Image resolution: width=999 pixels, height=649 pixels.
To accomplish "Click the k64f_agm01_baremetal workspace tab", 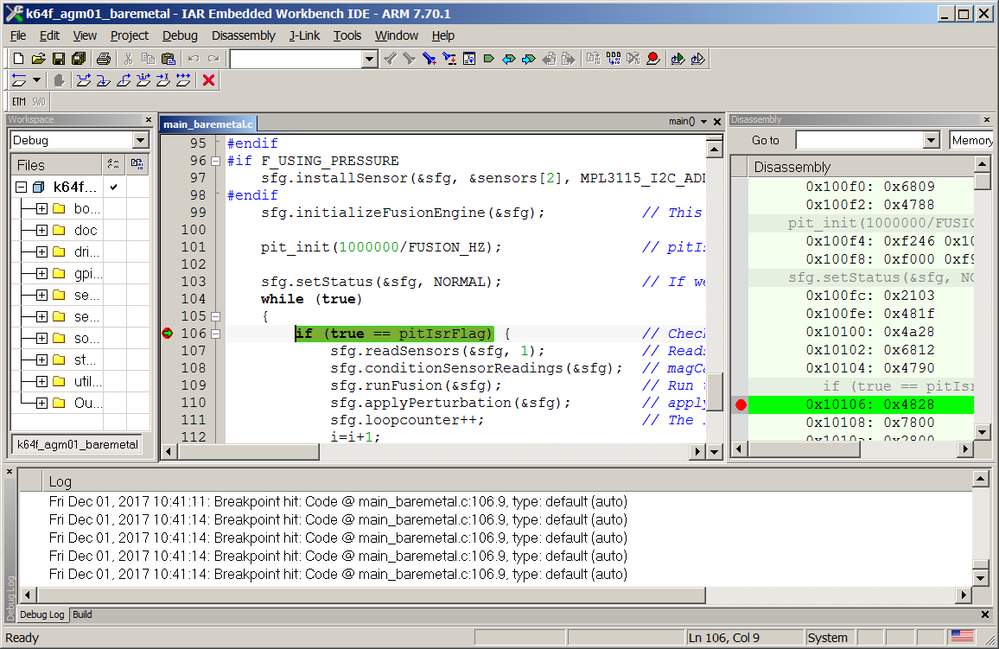I will point(77,445).
